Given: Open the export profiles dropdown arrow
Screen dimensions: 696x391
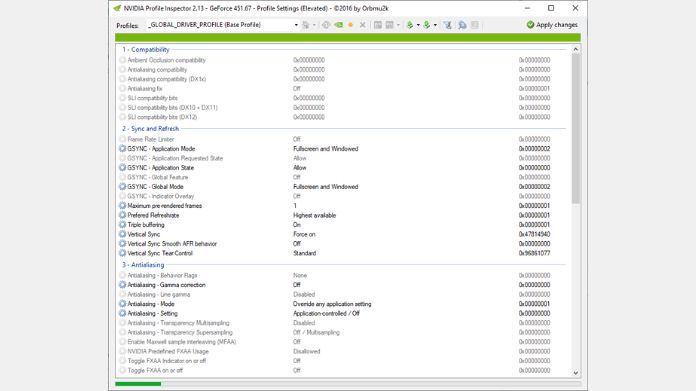Looking at the screenshot, I should (x=418, y=25).
